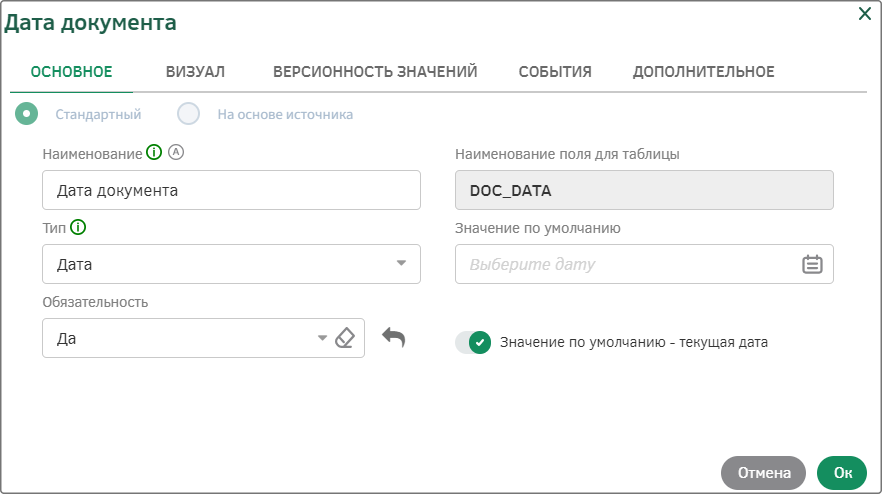This screenshot has width=882, height=494.
Task: Click the circled A icon beside Наименование
Action: click(x=176, y=152)
